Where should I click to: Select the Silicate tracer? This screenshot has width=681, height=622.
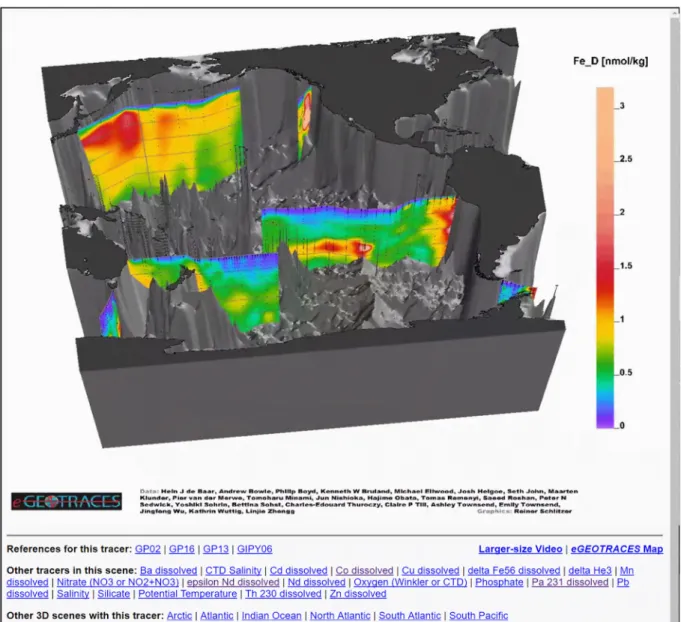(113, 594)
